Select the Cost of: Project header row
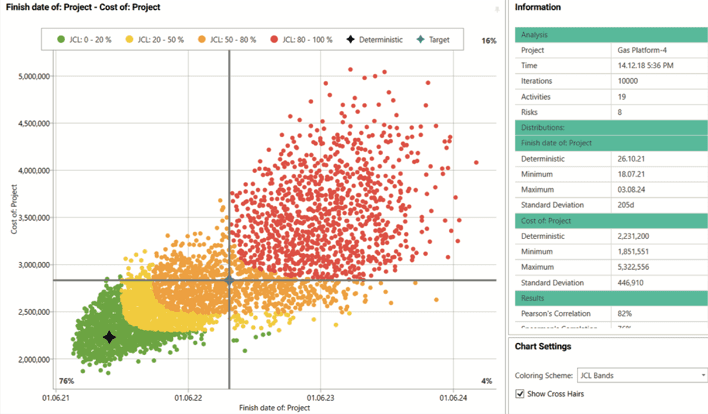The width and height of the screenshot is (708, 414). point(610,221)
